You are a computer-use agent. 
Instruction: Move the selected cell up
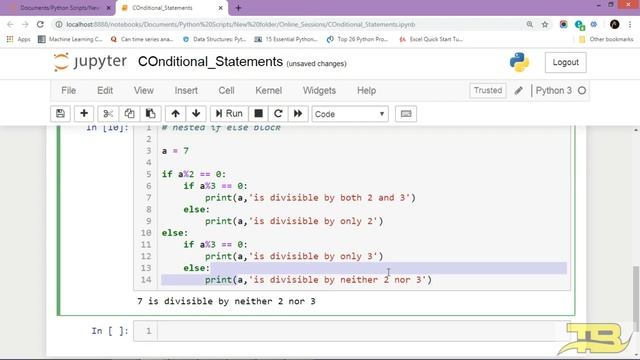[x=176, y=114]
